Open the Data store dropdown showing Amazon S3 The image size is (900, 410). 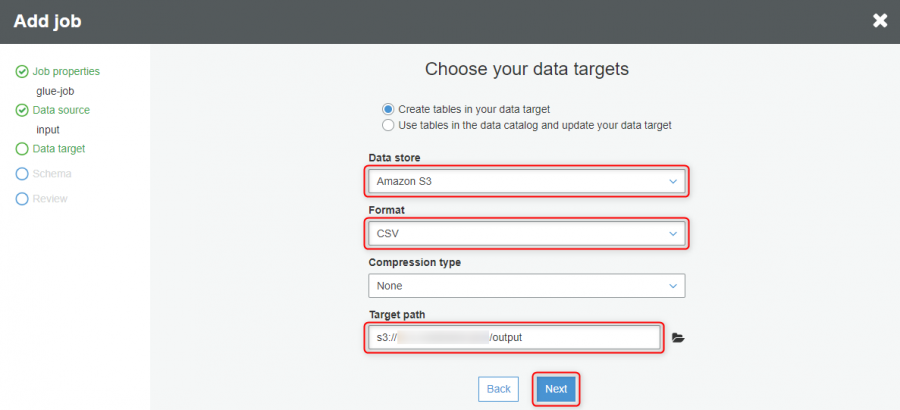[526, 181]
